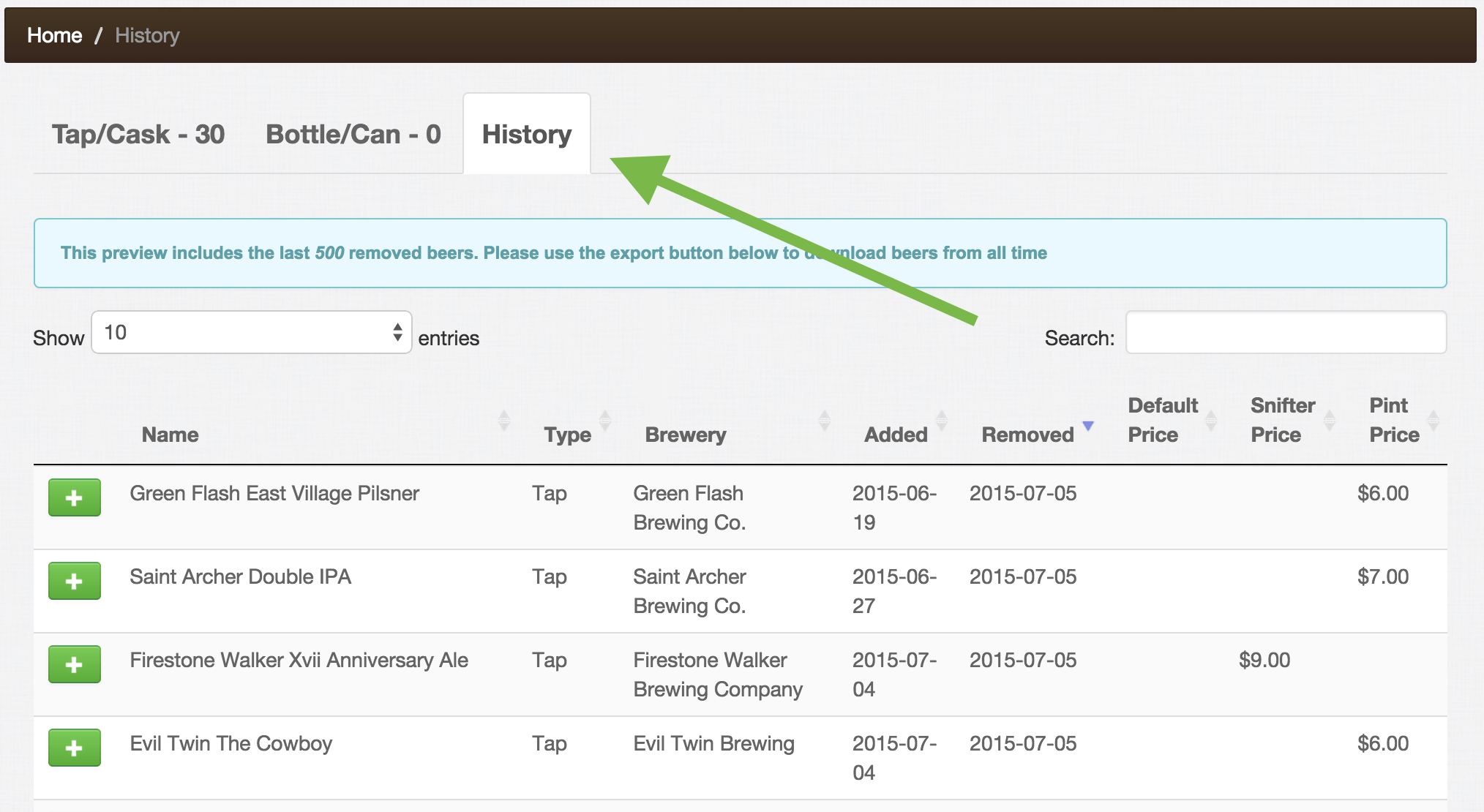This screenshot has height=812, width=1484.
Task: Click Evil Twin Brewing brewery cell
Action: [713, 744]
